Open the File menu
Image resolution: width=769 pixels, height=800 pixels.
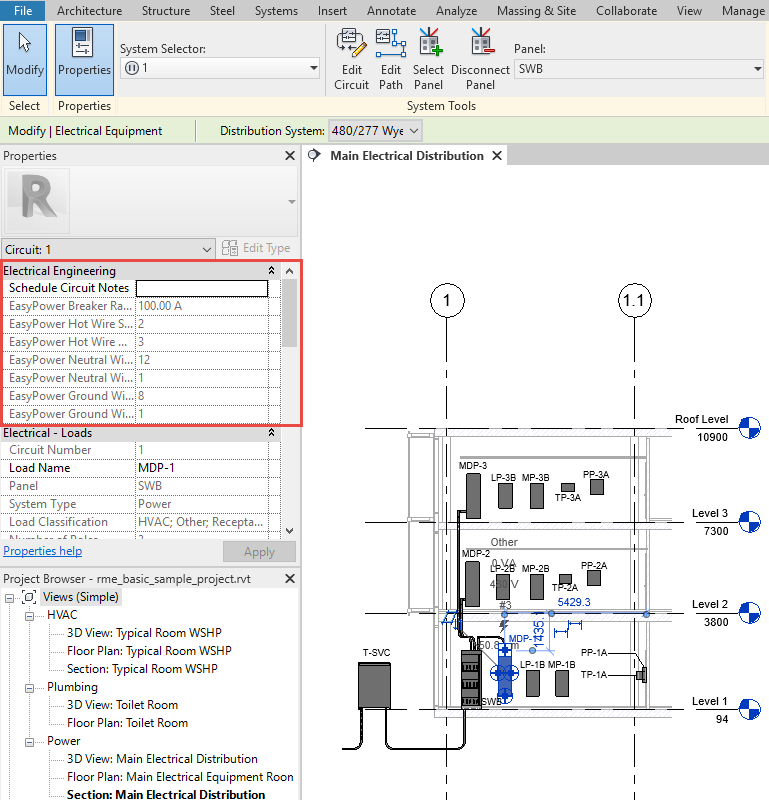[22, 11]
